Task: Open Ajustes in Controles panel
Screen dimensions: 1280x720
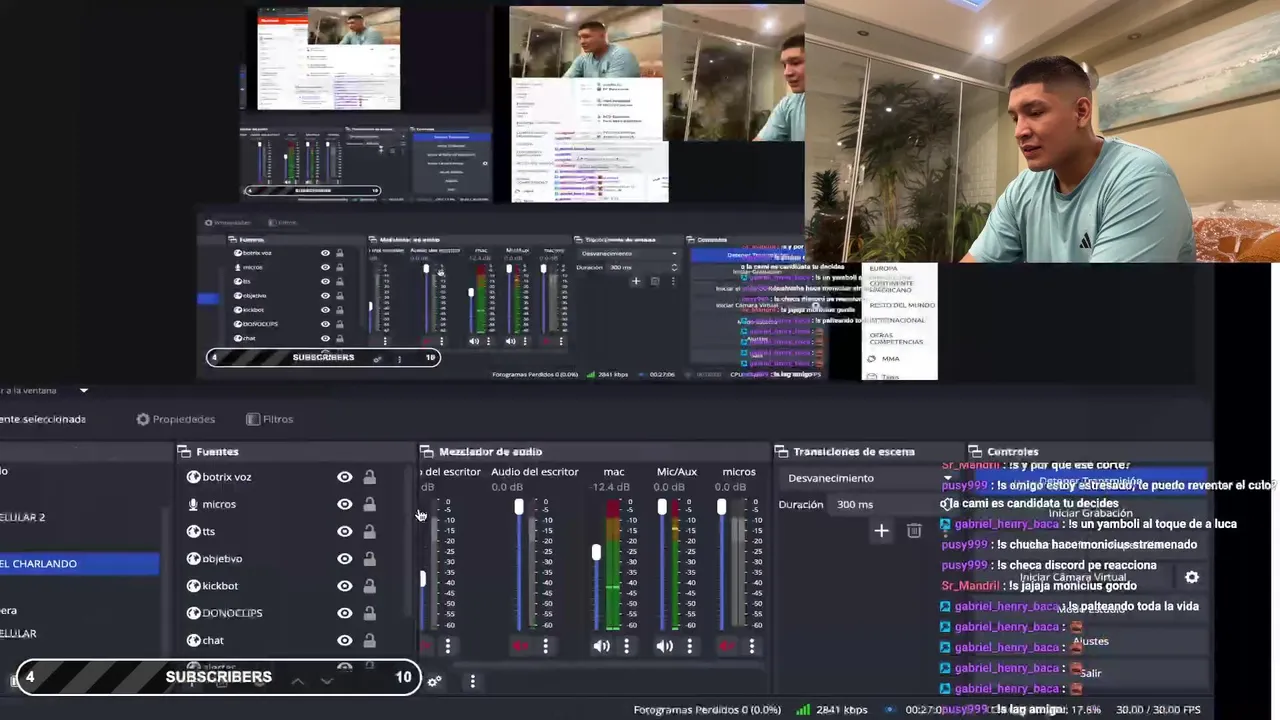Action: click(x=1090, y=641)
